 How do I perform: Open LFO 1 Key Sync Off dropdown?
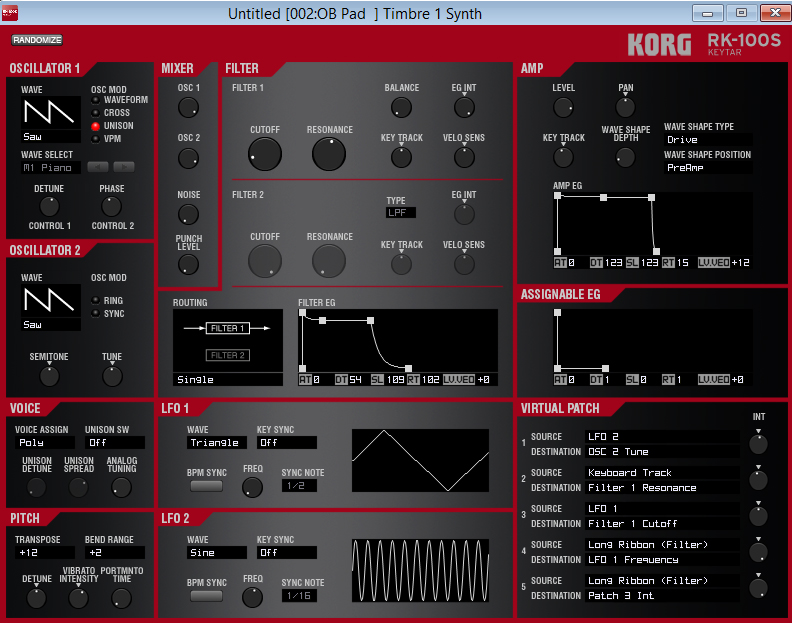pos(286,443)
